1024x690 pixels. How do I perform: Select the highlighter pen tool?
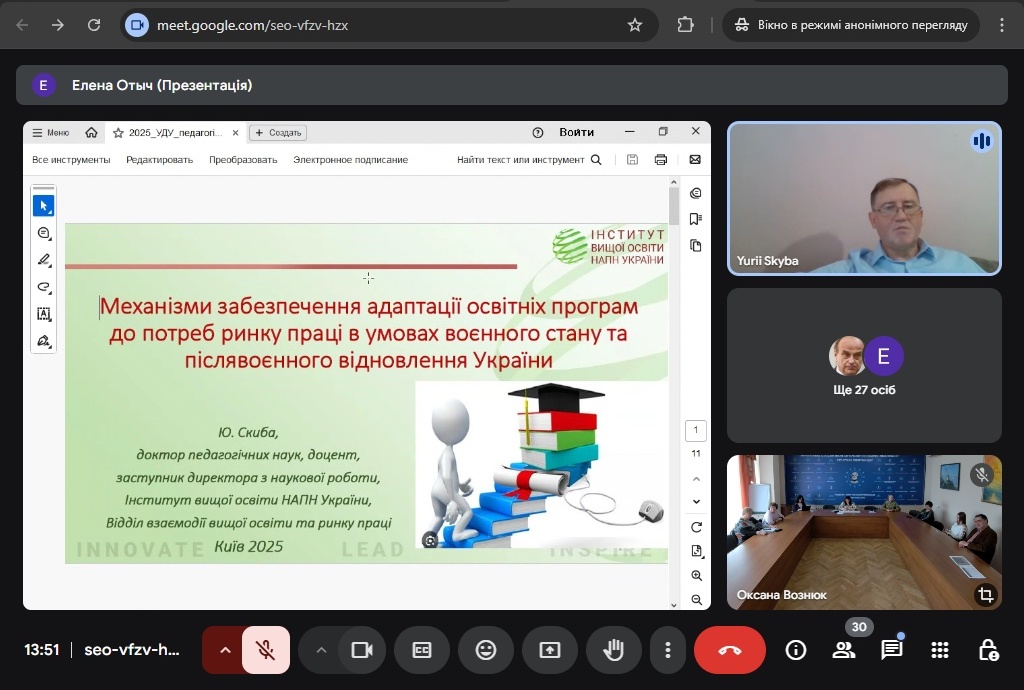pos(44,260)
